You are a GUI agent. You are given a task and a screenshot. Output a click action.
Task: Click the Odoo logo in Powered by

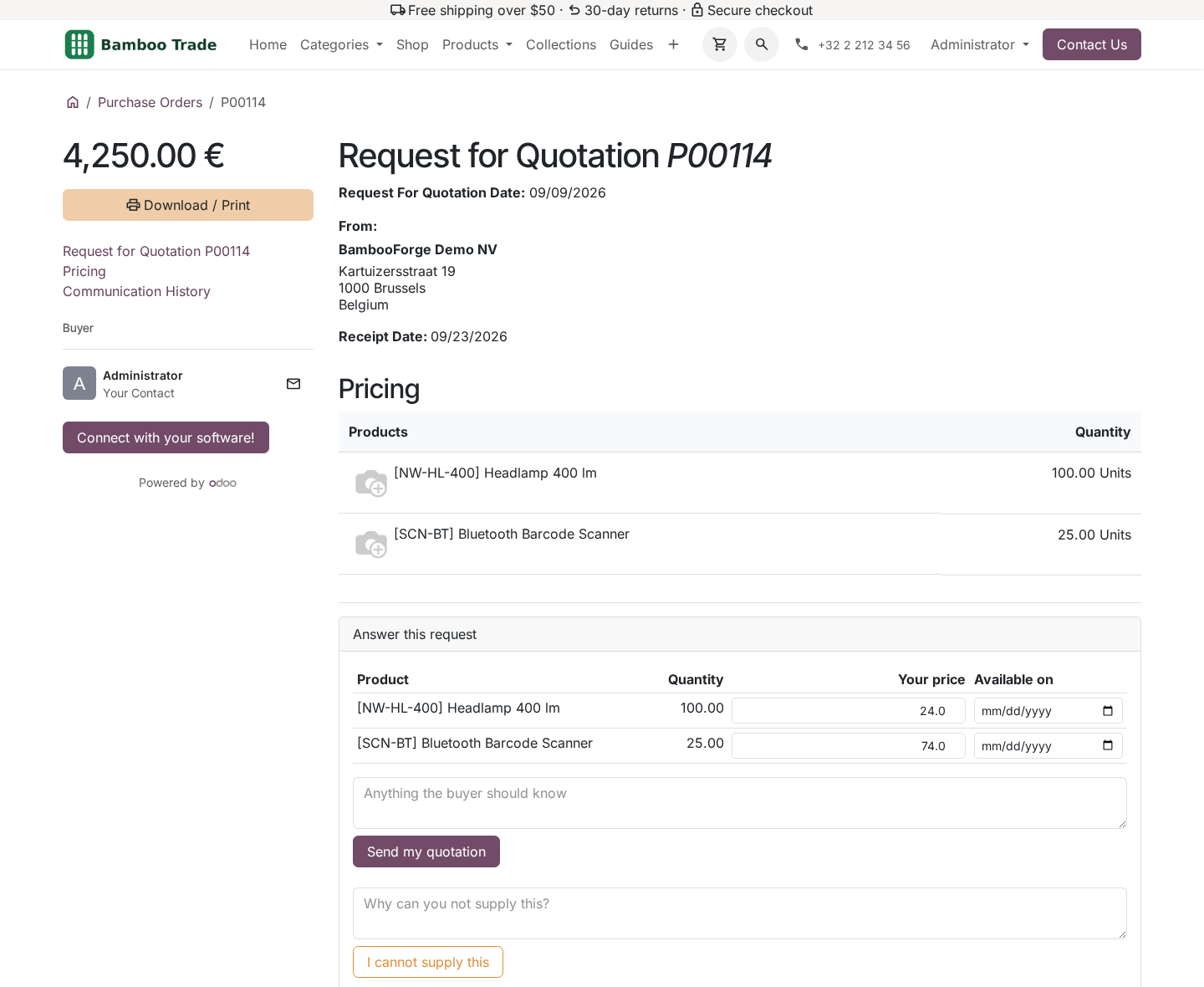point(223,483)
